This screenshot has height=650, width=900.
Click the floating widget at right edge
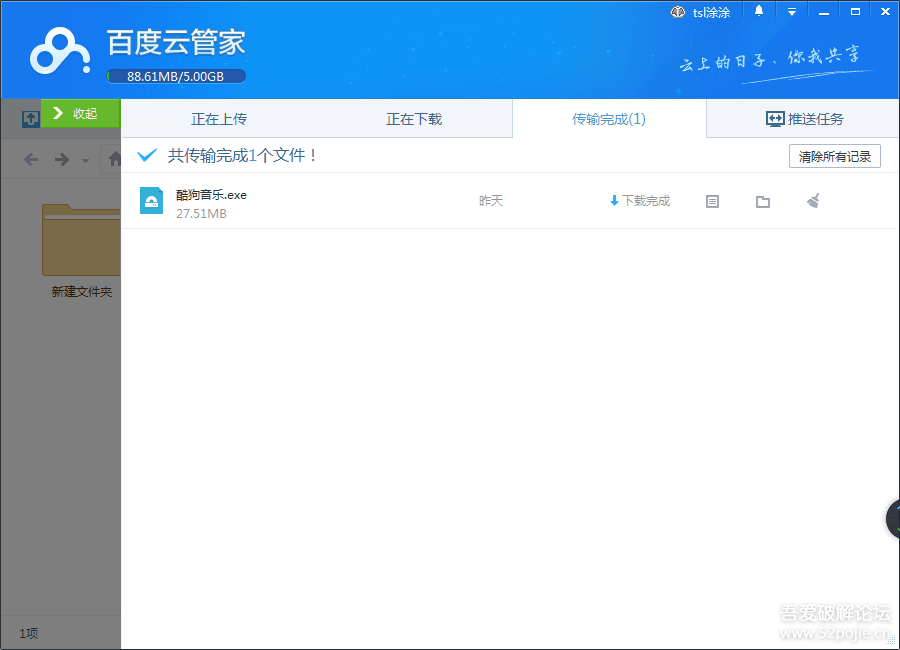pos(893,519)
